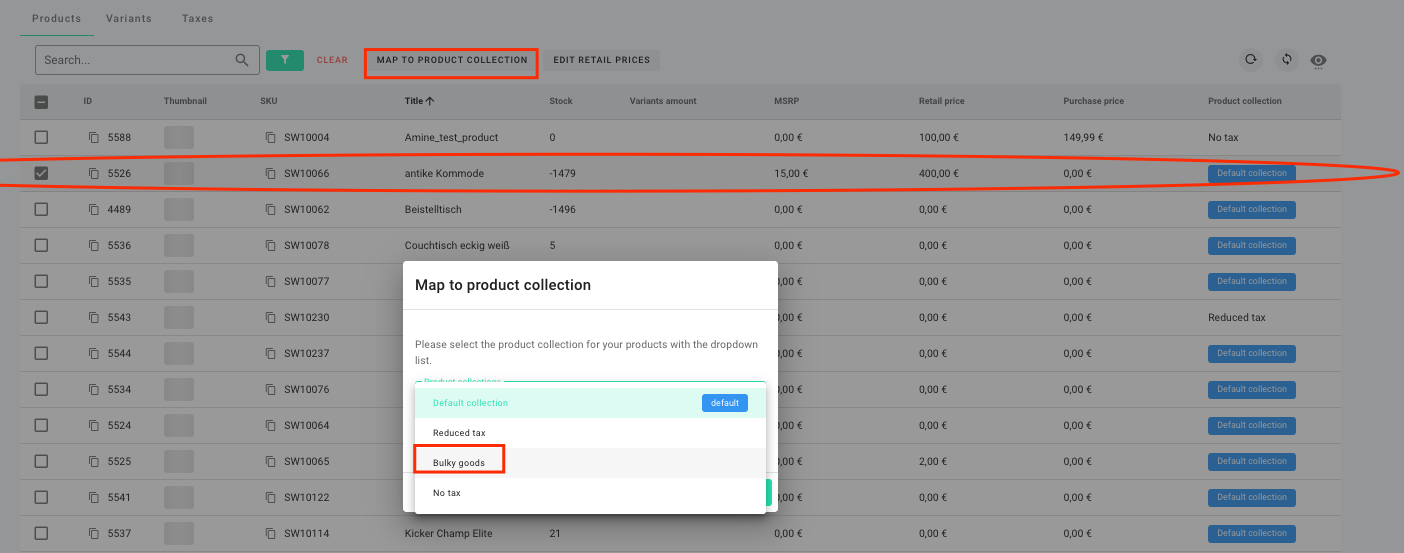Image resolution: width=1404 pixels, height=553 pixels.
Task: Check the Amine_test_product row checkbox
Action: [x=41, y=137]
